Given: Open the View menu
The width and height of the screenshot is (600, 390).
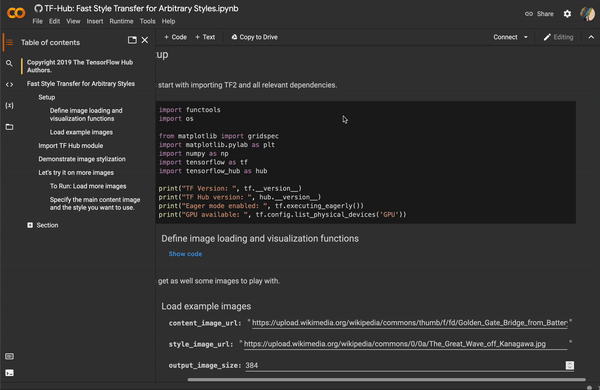Looking at the screenshot, I should point(73,21).
